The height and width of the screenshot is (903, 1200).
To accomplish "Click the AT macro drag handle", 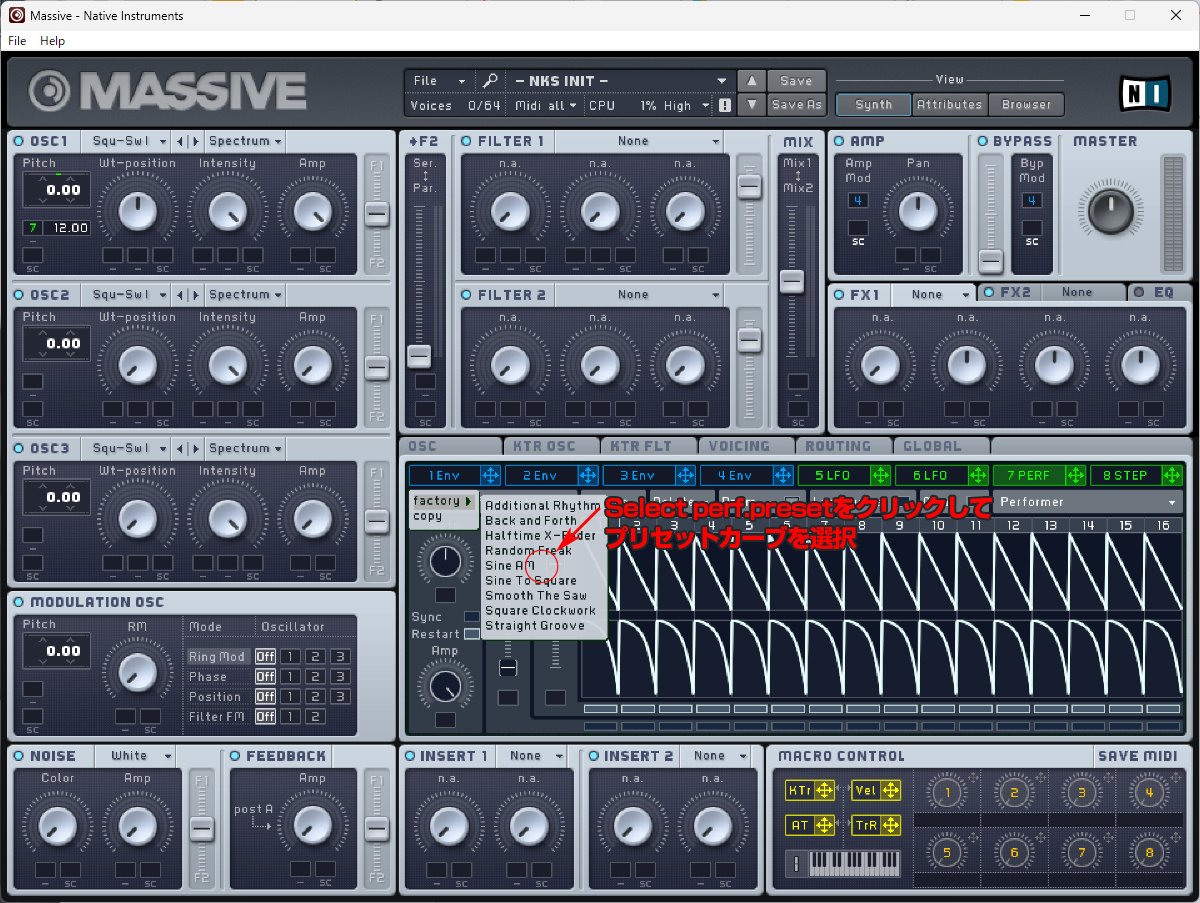I will point(825,825).
